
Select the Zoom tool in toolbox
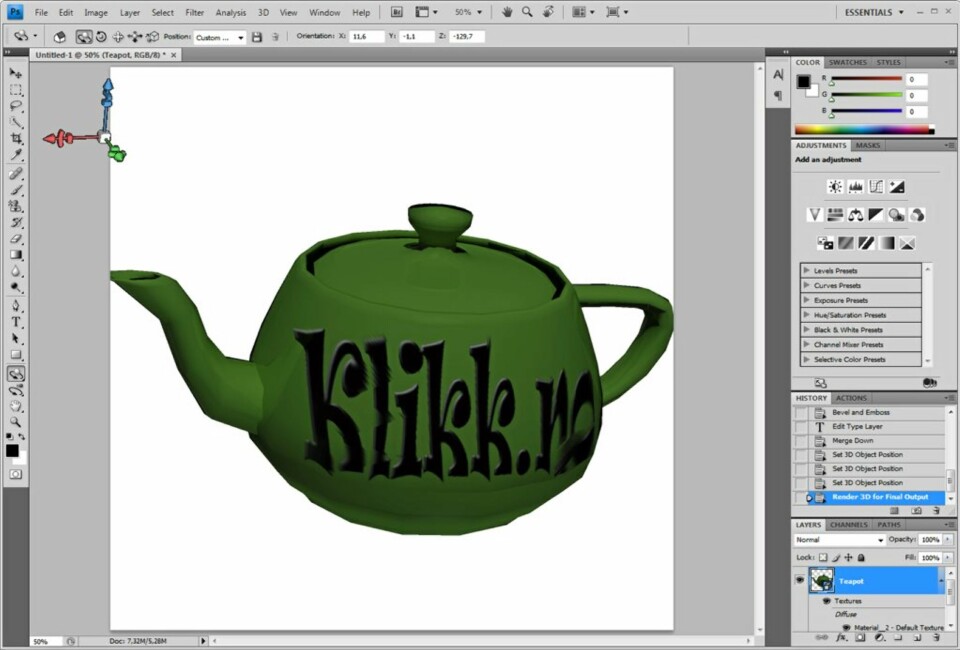click(16, 422)
